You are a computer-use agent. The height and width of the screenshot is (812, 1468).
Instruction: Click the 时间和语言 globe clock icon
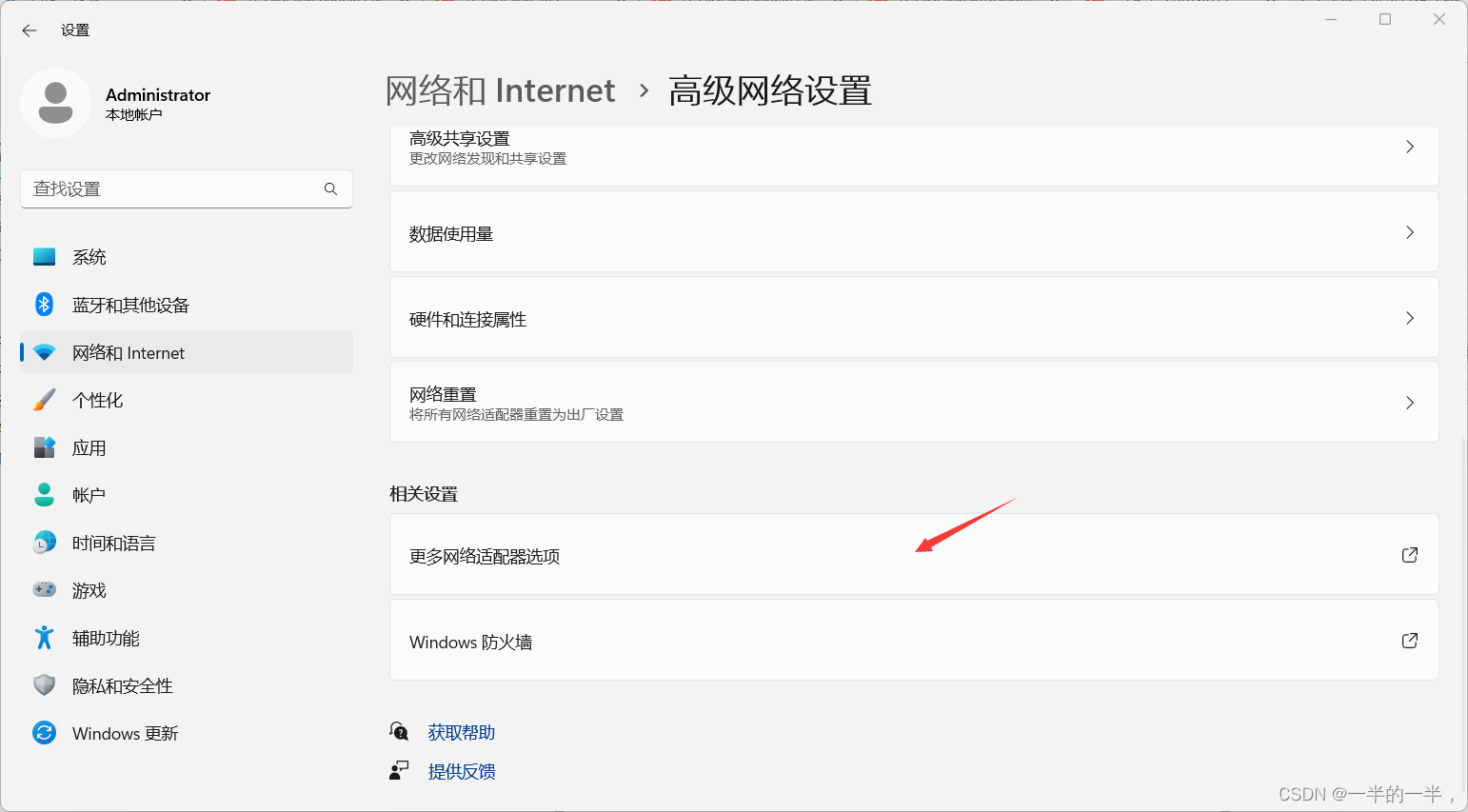(44, 543)
